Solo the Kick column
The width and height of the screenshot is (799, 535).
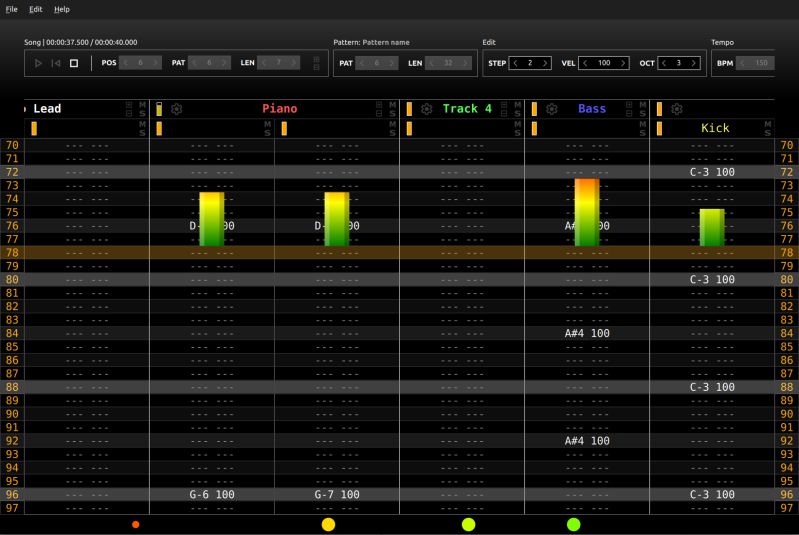coord(768,132)
